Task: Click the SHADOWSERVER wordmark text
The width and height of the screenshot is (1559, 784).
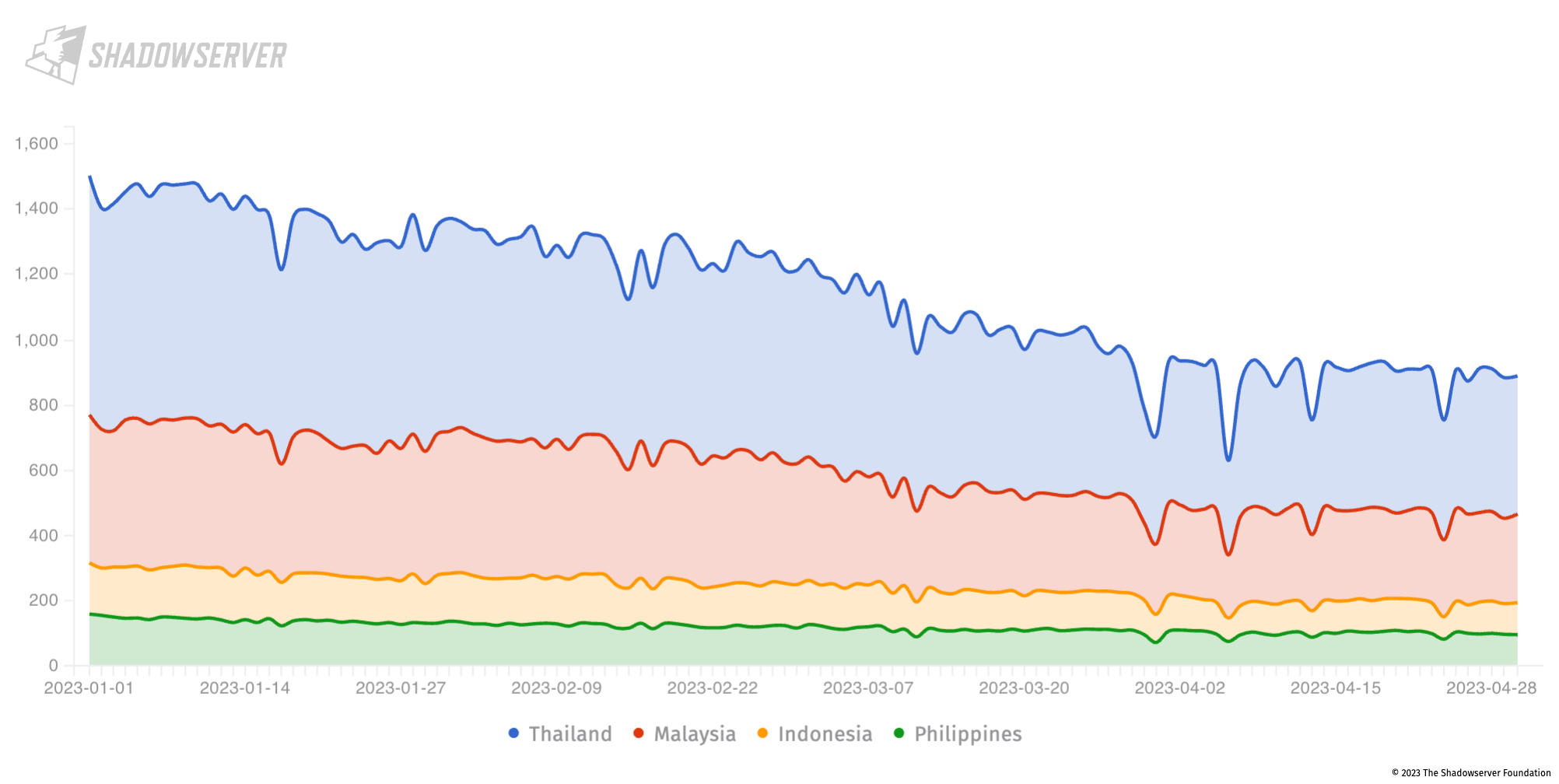Action: pyautogui.click(x=187, y=56)
